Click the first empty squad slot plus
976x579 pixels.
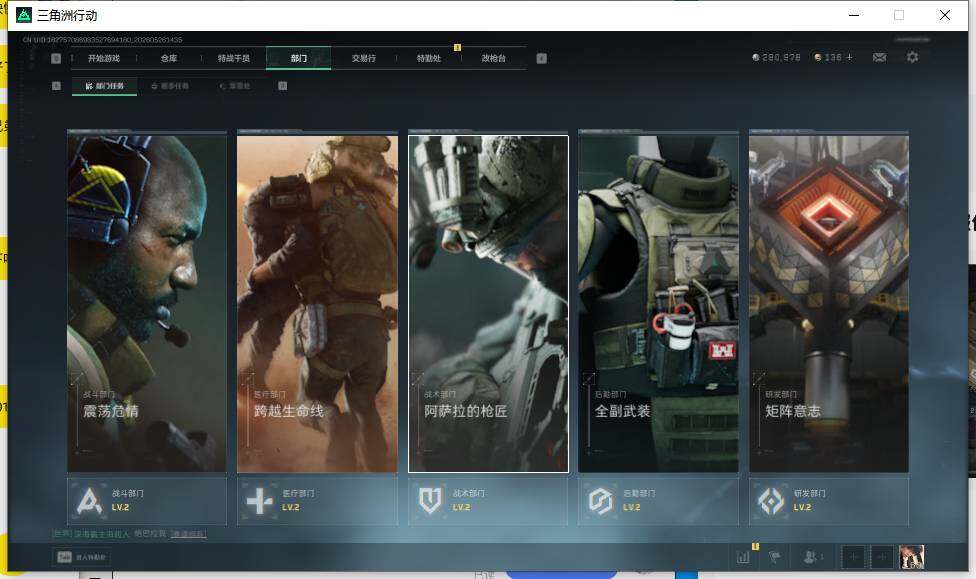pos(853,557)
